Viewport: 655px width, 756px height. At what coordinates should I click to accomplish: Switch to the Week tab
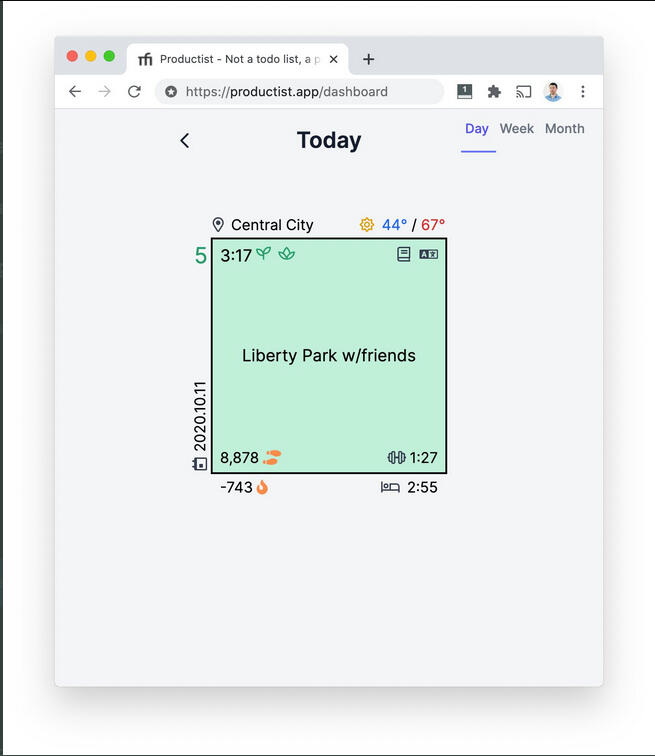click(517, 129)
